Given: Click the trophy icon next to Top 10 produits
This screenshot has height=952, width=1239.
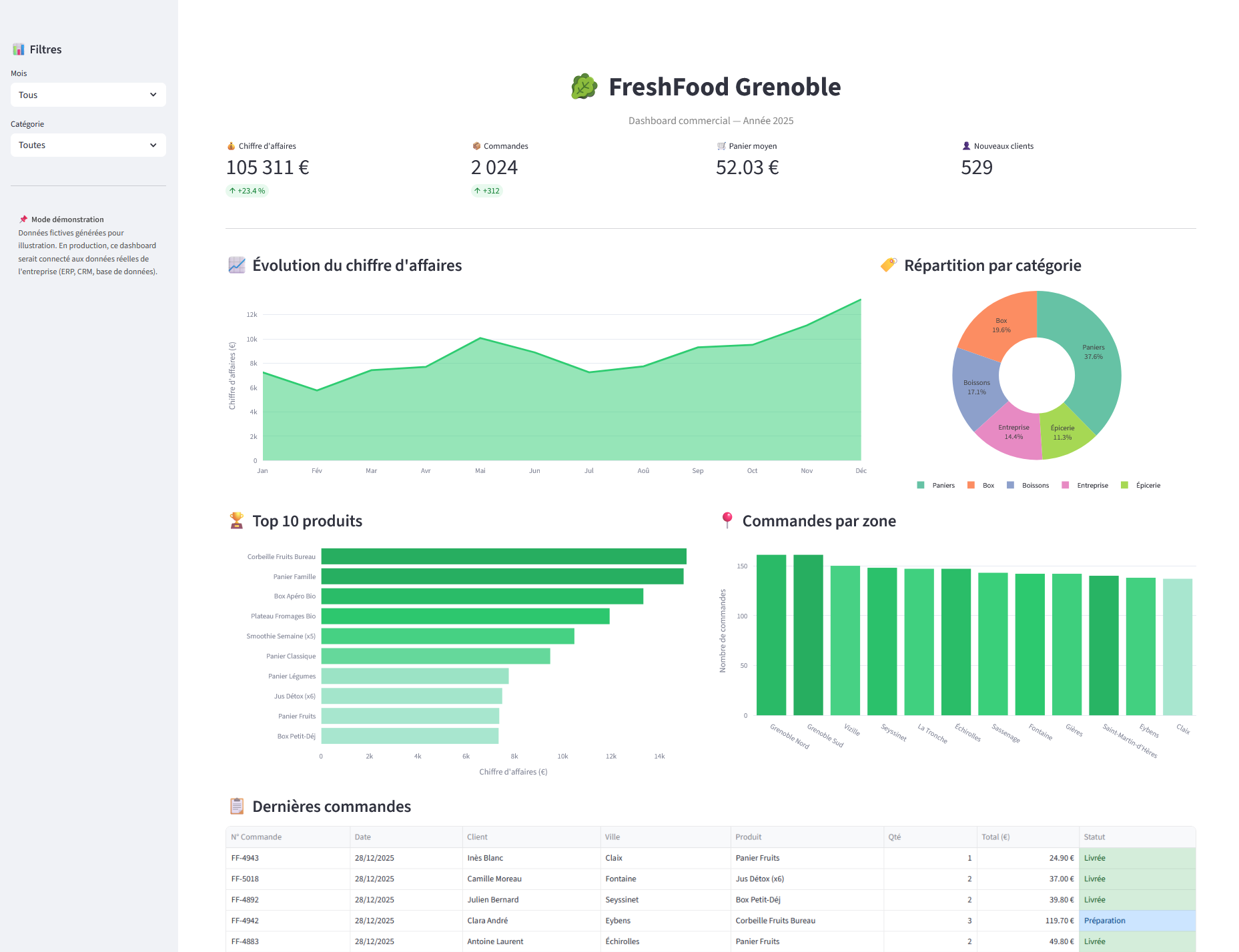Looking at the screenshot, I should click(x=237, y=521).
